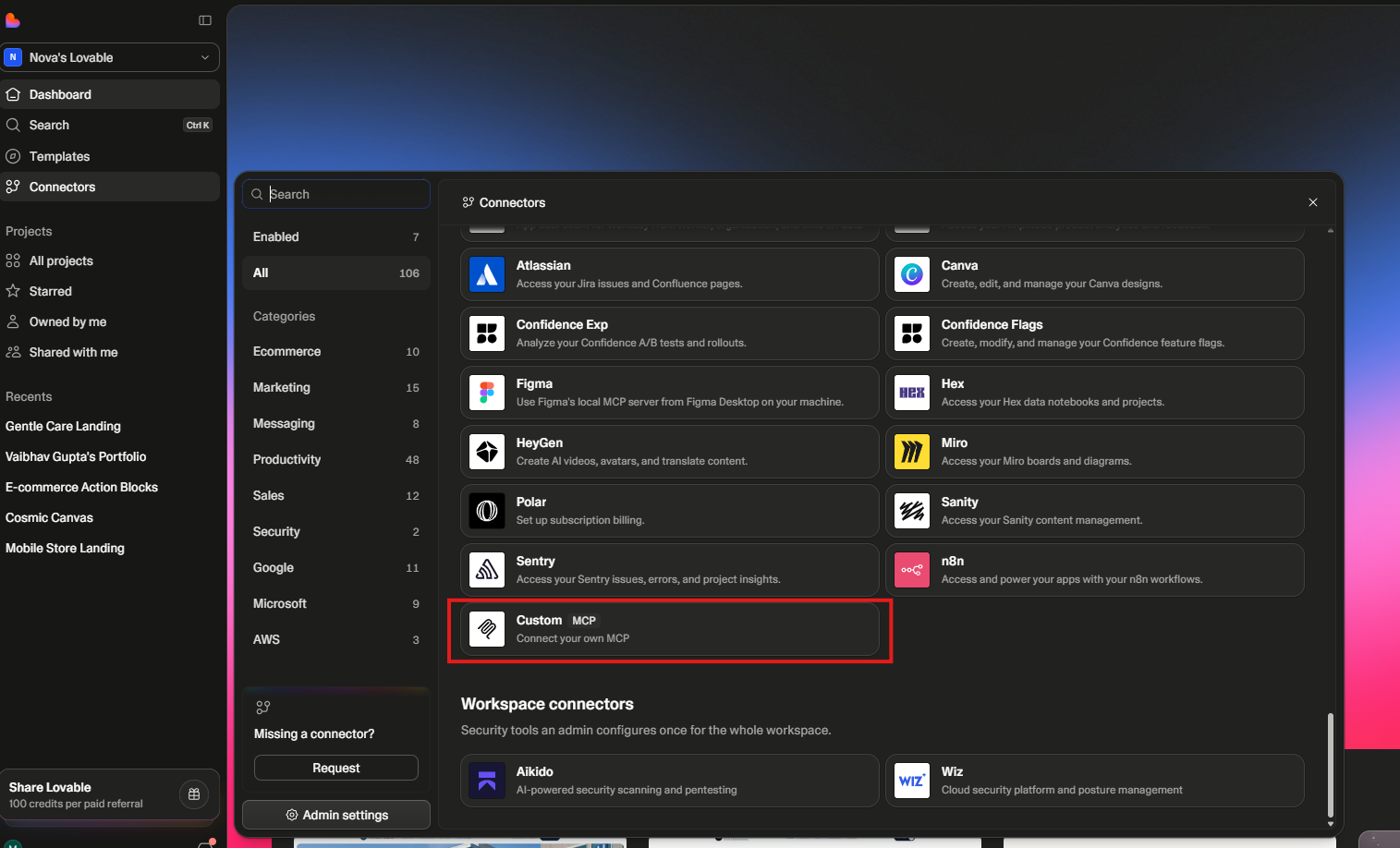Click 'Create AI videos, avatars, and translate content.'
Image resolution: width=1400 pixels, height=848 pixels.
click(632, 461)
